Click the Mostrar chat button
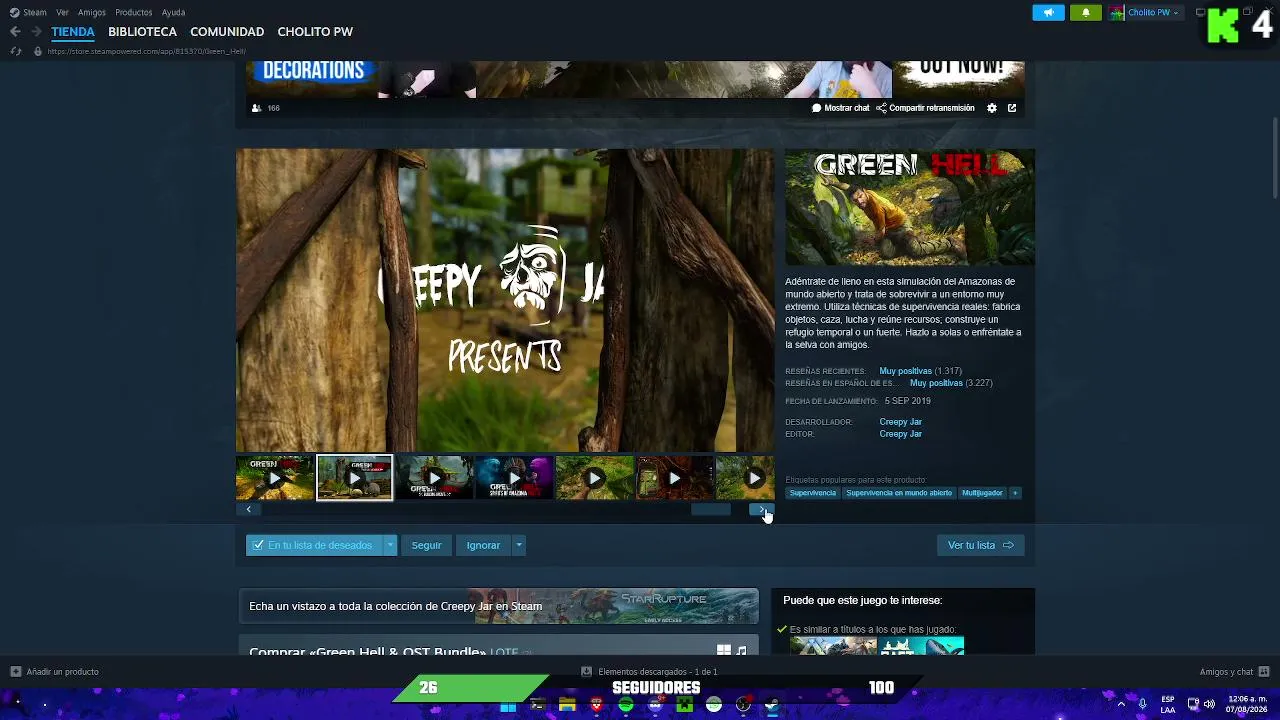This screenshot has width=1280, height=720. tap(841, 108)
